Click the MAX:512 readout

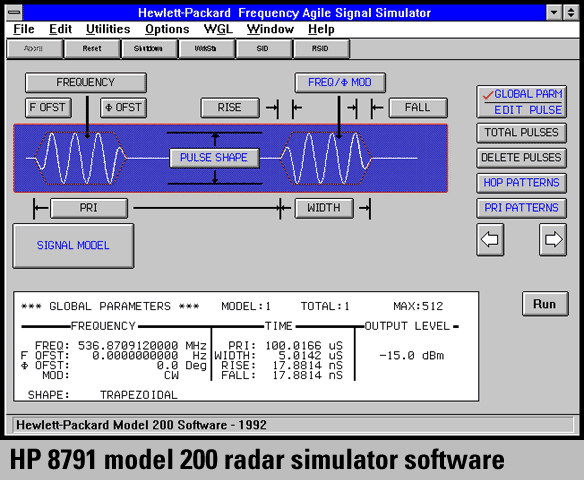click(x=418, y=306)
